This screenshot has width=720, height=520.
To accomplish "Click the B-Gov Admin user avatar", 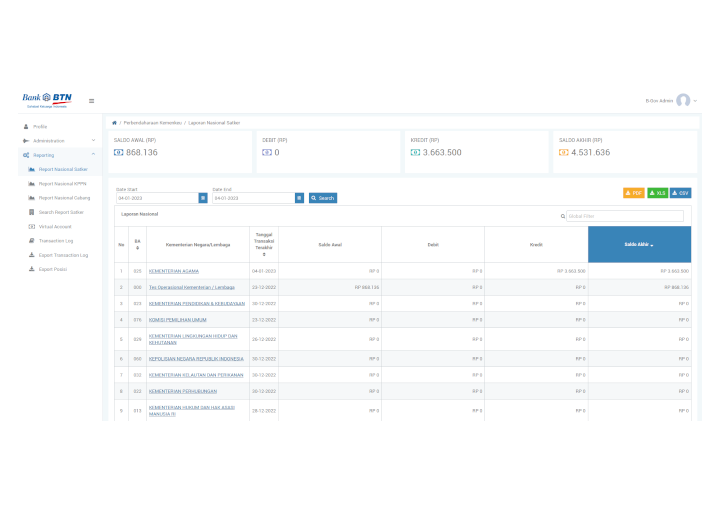I will (683, 100).
